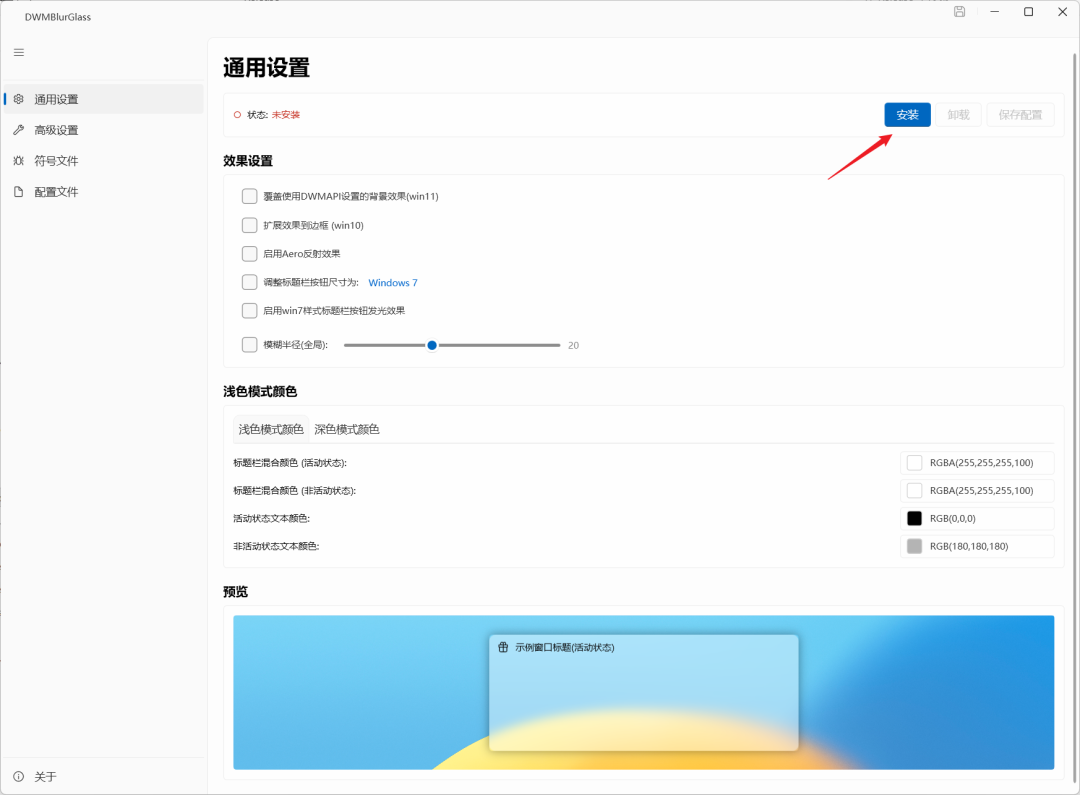Open the 活动状态文本颜色 RGB(0,0,0) color swatch

[x=914, y=518]
